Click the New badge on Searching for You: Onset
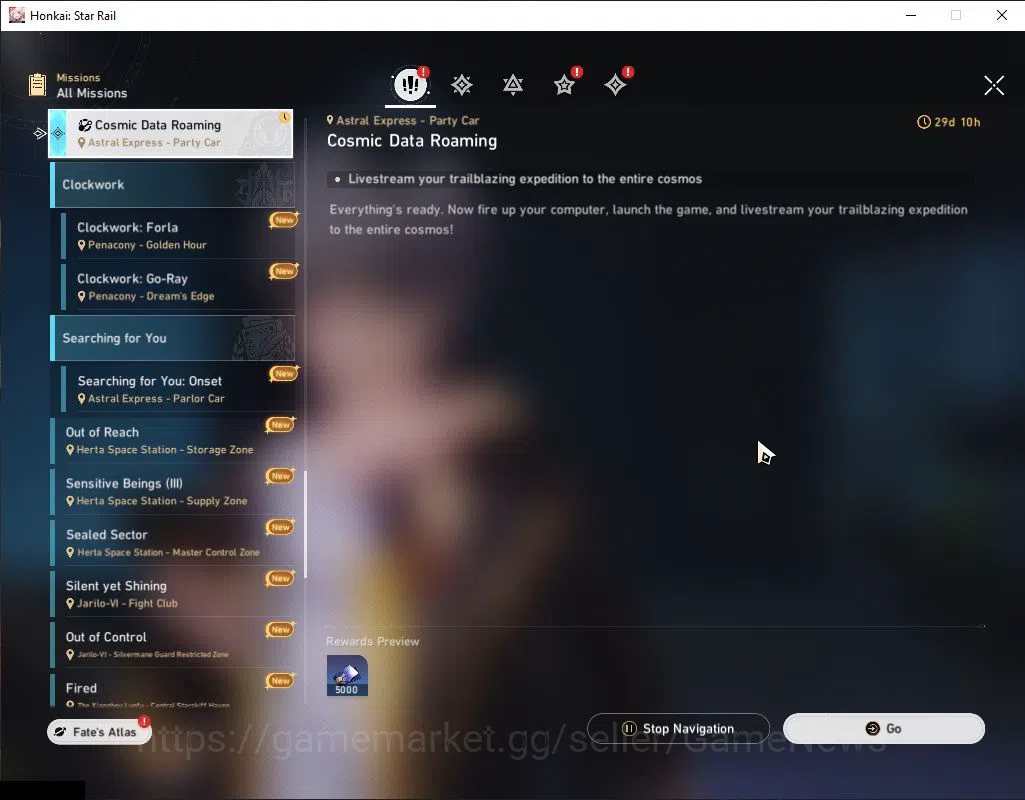 [x=284, y=373]
